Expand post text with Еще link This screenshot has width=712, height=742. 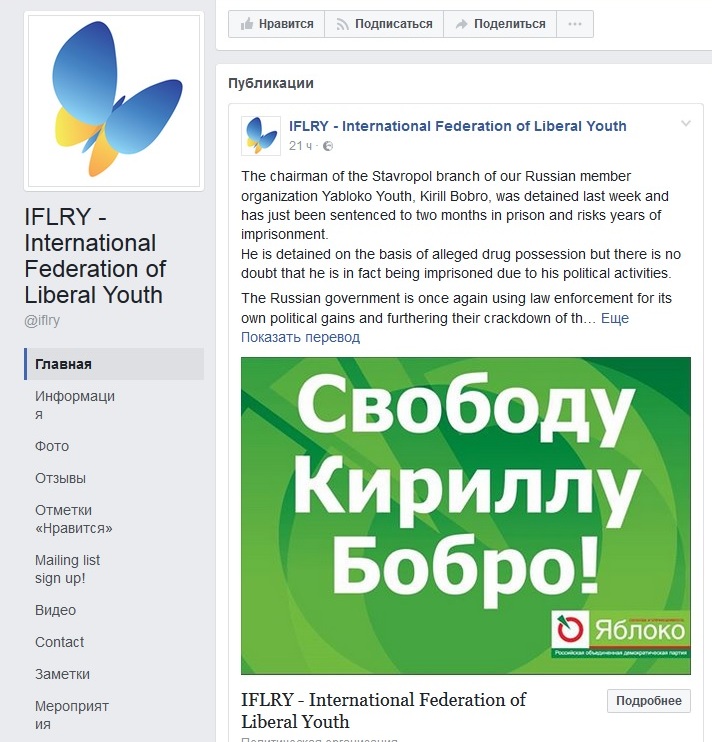615,318
